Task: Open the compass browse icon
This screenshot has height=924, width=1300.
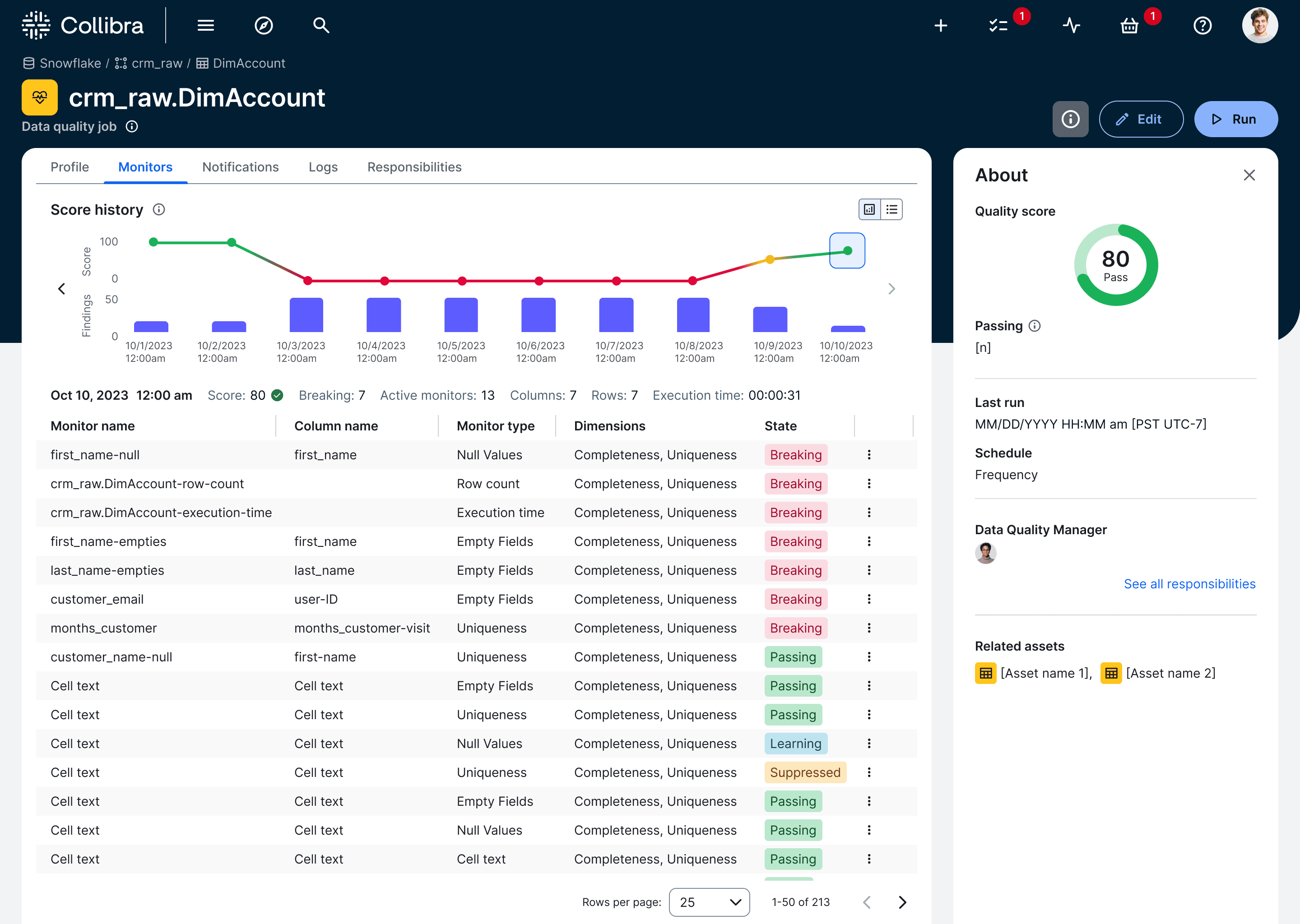Action: click(x=264, y=26)
